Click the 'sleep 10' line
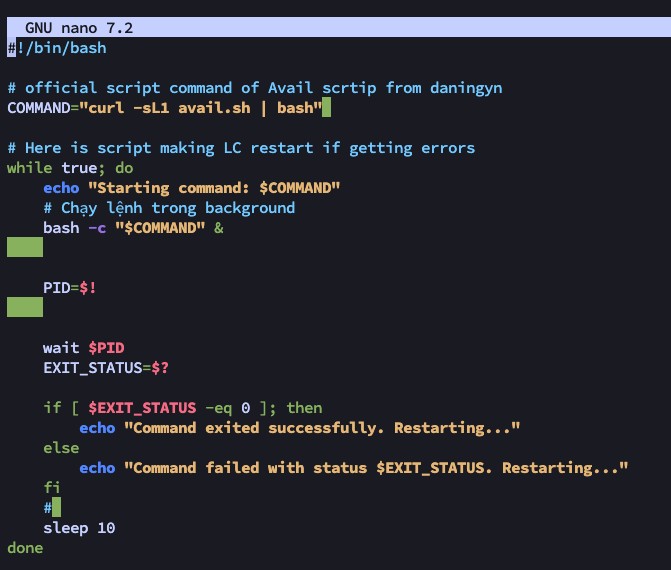Image resolution: width=671 pixels, height=570 pixels. 79,528
